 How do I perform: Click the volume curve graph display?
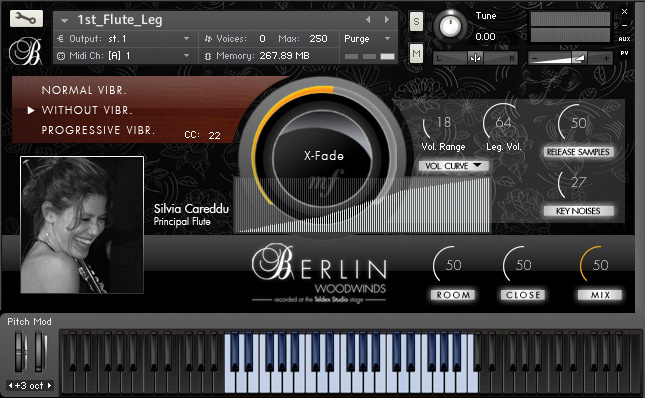(362, 205)
